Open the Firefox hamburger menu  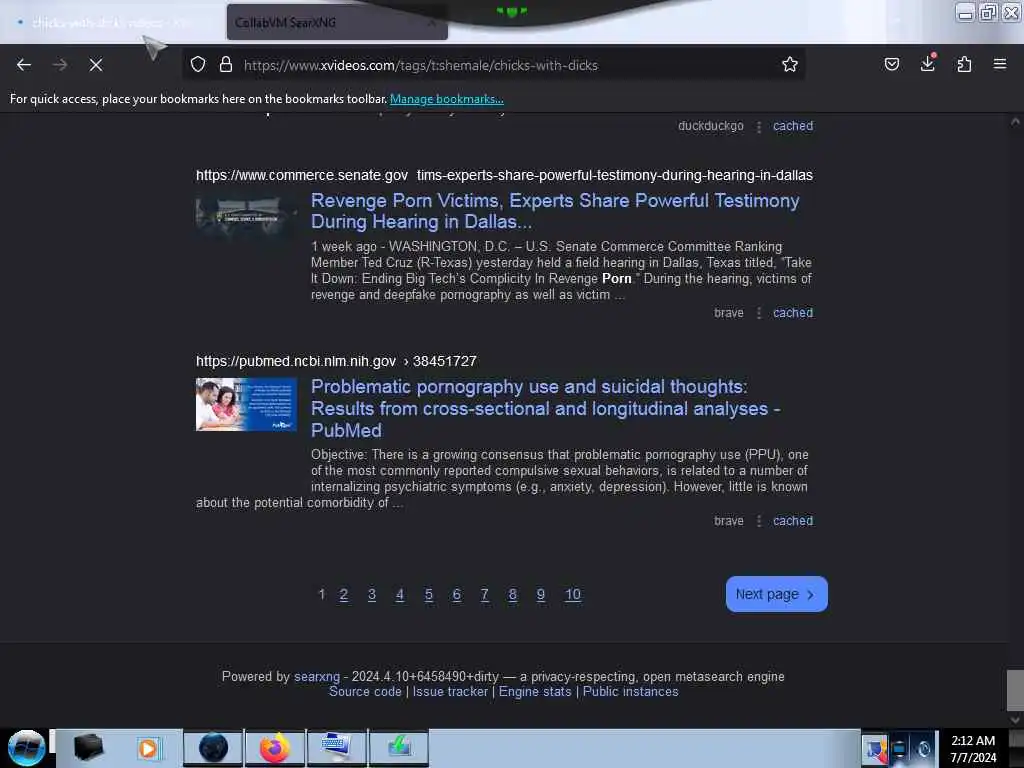click(999, 64)
